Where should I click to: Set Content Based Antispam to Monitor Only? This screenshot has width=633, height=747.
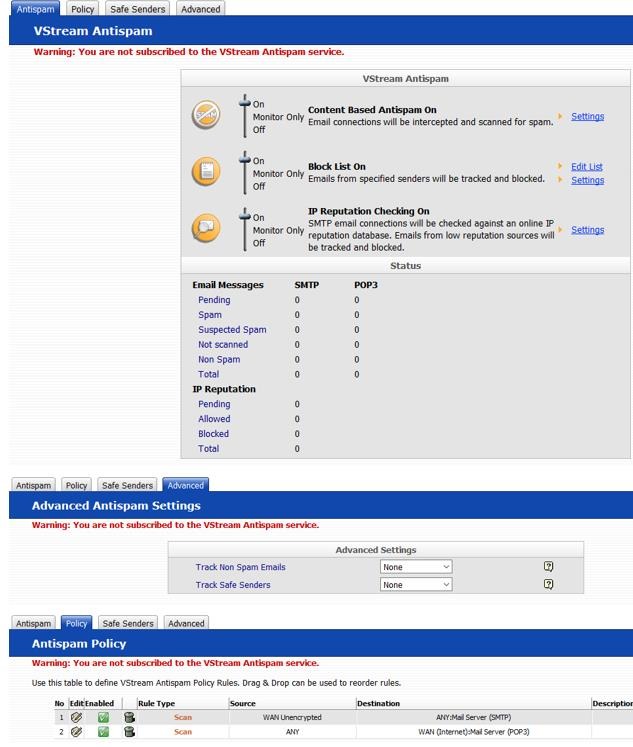[x=278, y=117]
